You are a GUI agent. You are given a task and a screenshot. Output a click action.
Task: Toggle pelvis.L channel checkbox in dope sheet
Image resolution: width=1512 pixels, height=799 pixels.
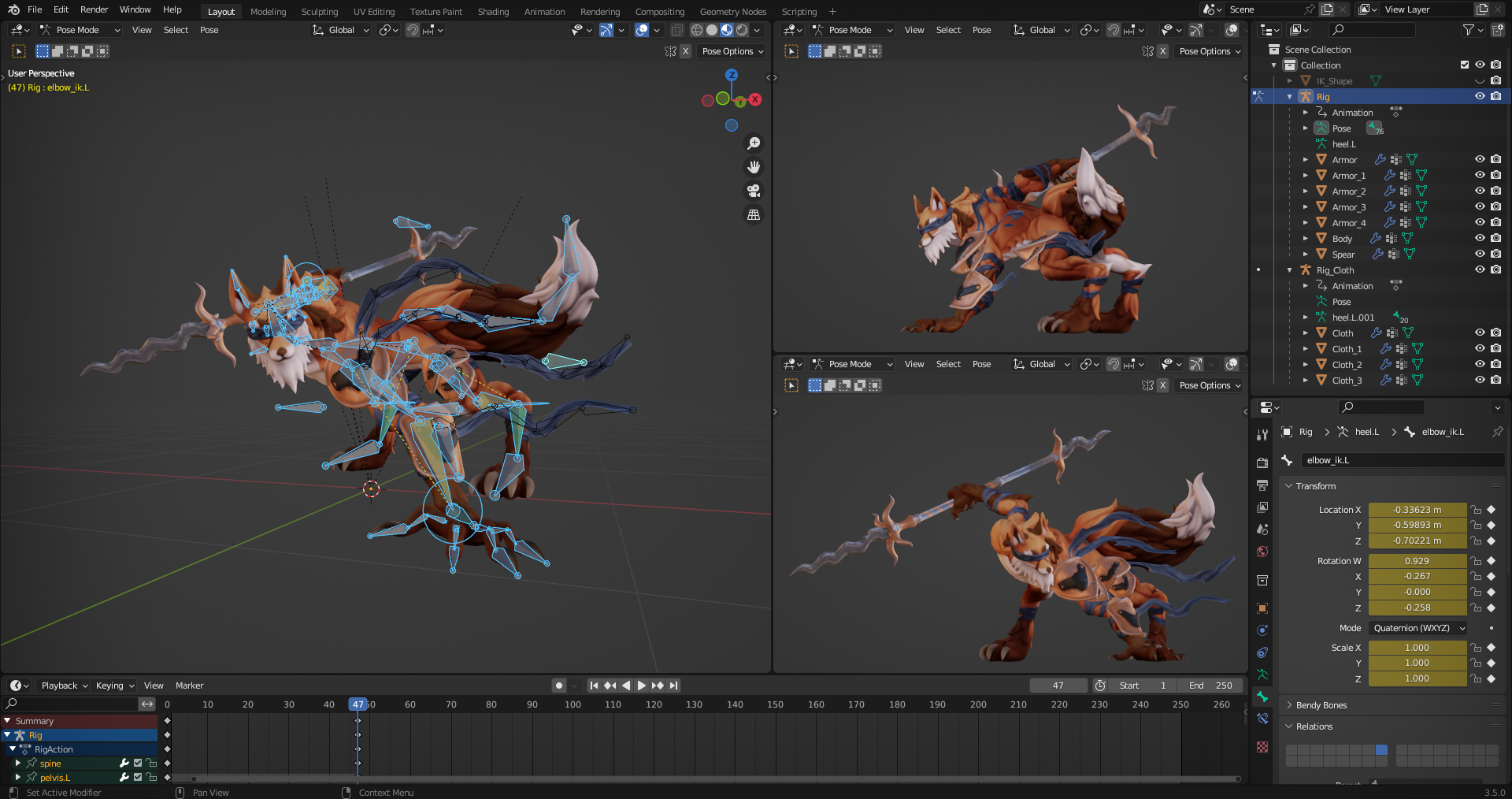tap(138, 778)
